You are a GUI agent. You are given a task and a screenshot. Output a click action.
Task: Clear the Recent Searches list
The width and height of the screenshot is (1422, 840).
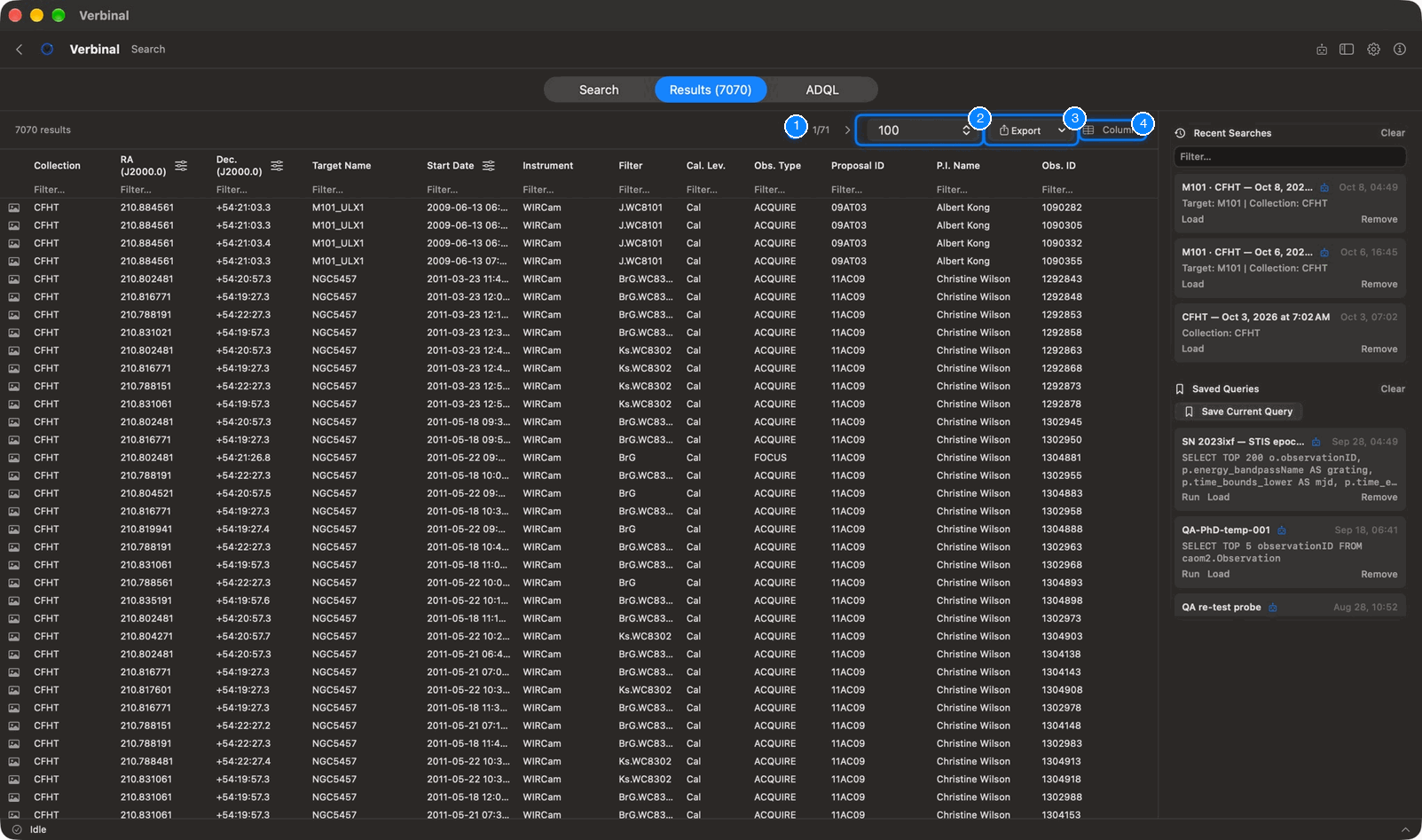tap(1393, 133)
